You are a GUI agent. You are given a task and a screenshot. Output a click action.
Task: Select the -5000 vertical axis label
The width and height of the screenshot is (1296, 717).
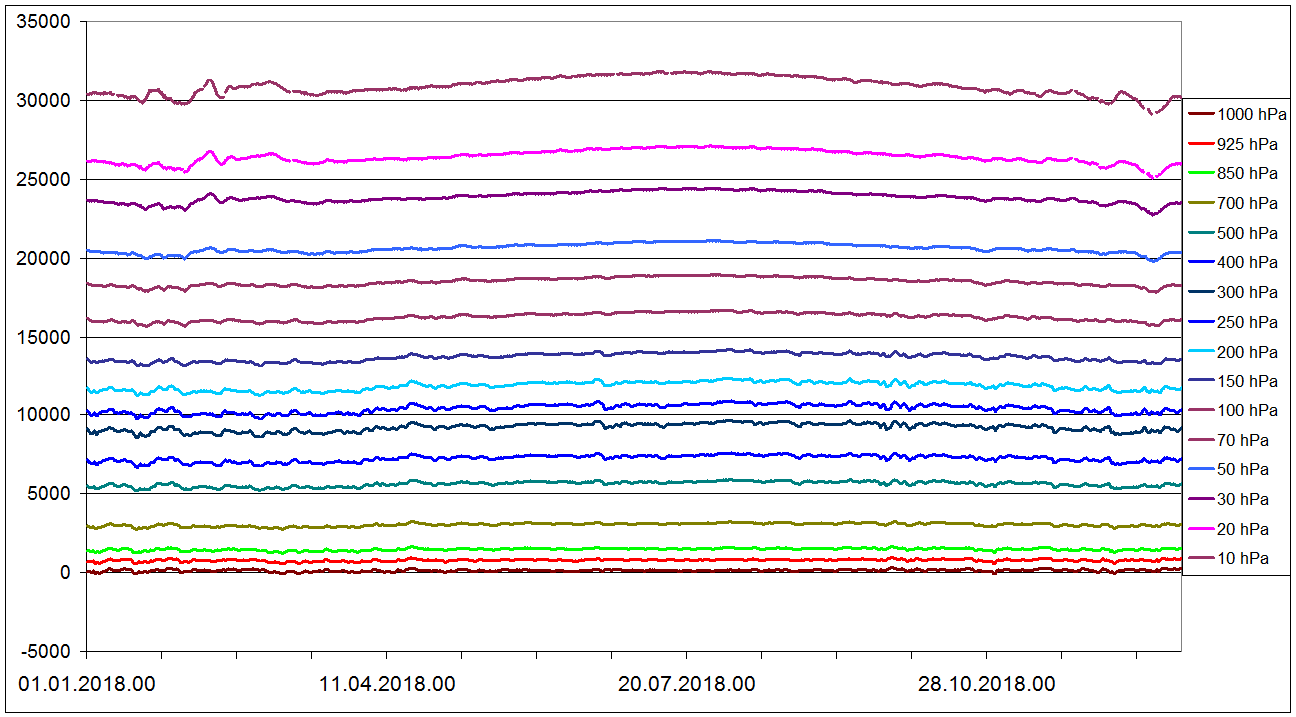[45, 652]
